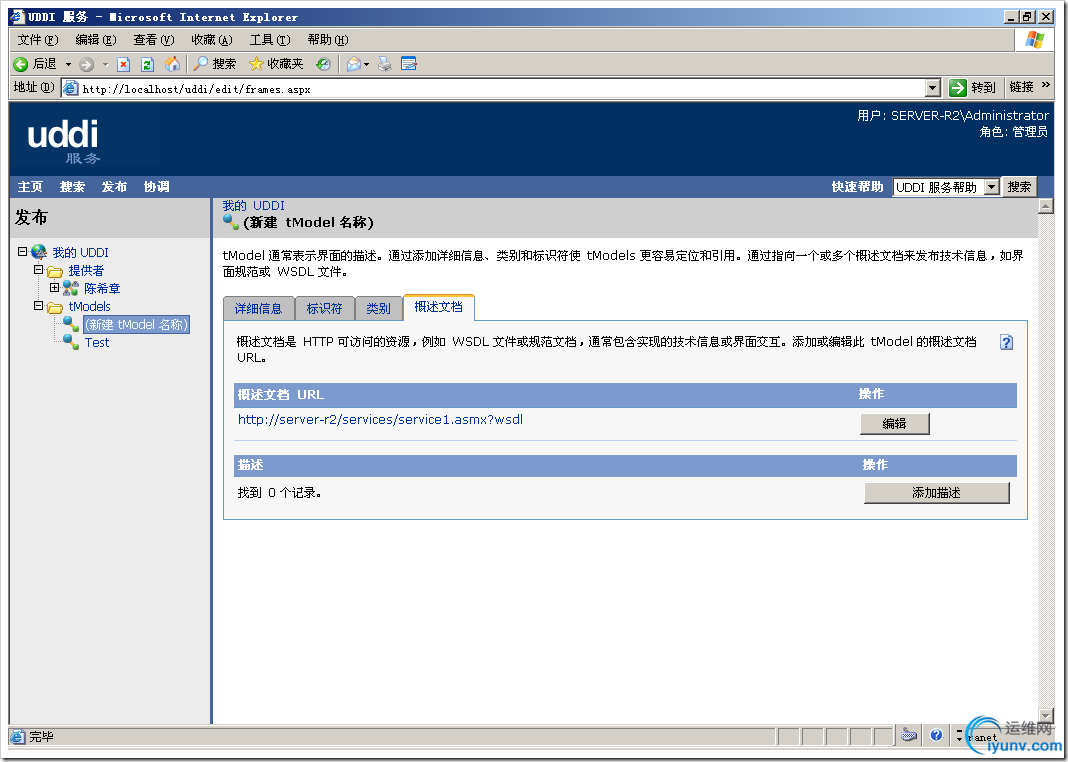Click the folder icon next to 提供者
The image size is (1068, 762).
(55, 271)
